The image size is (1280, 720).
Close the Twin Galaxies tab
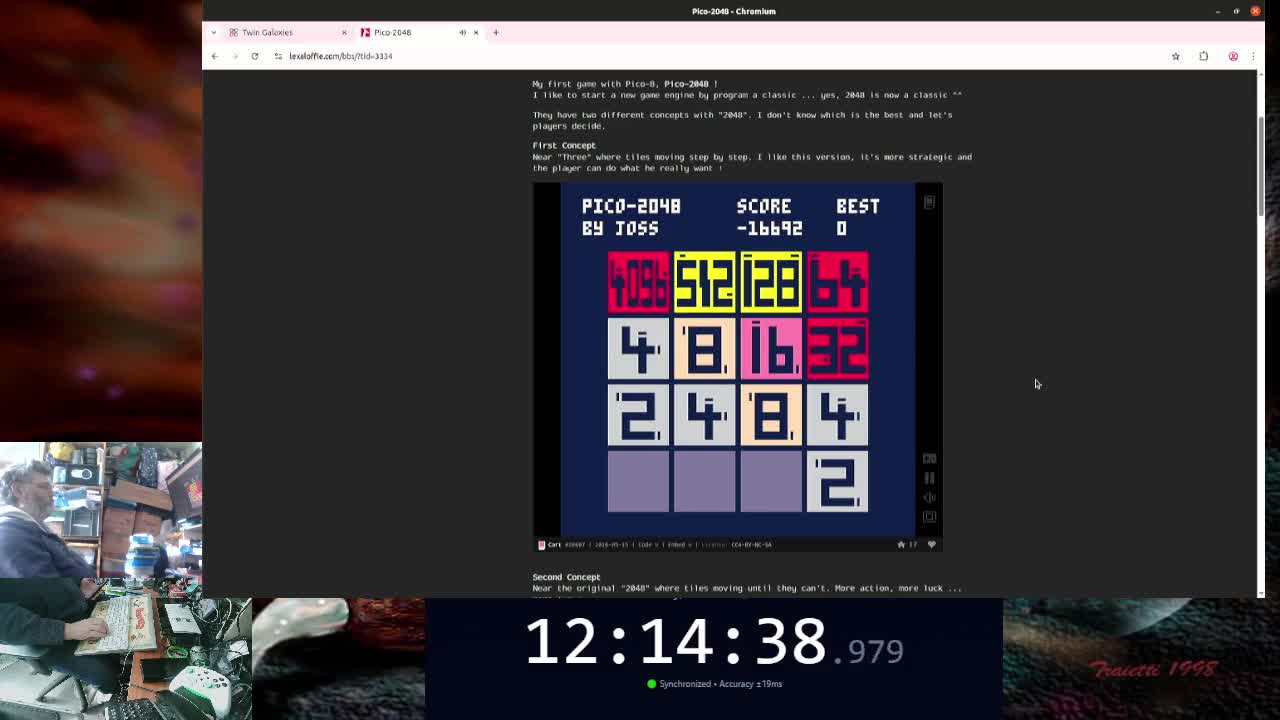pos(344,32)
